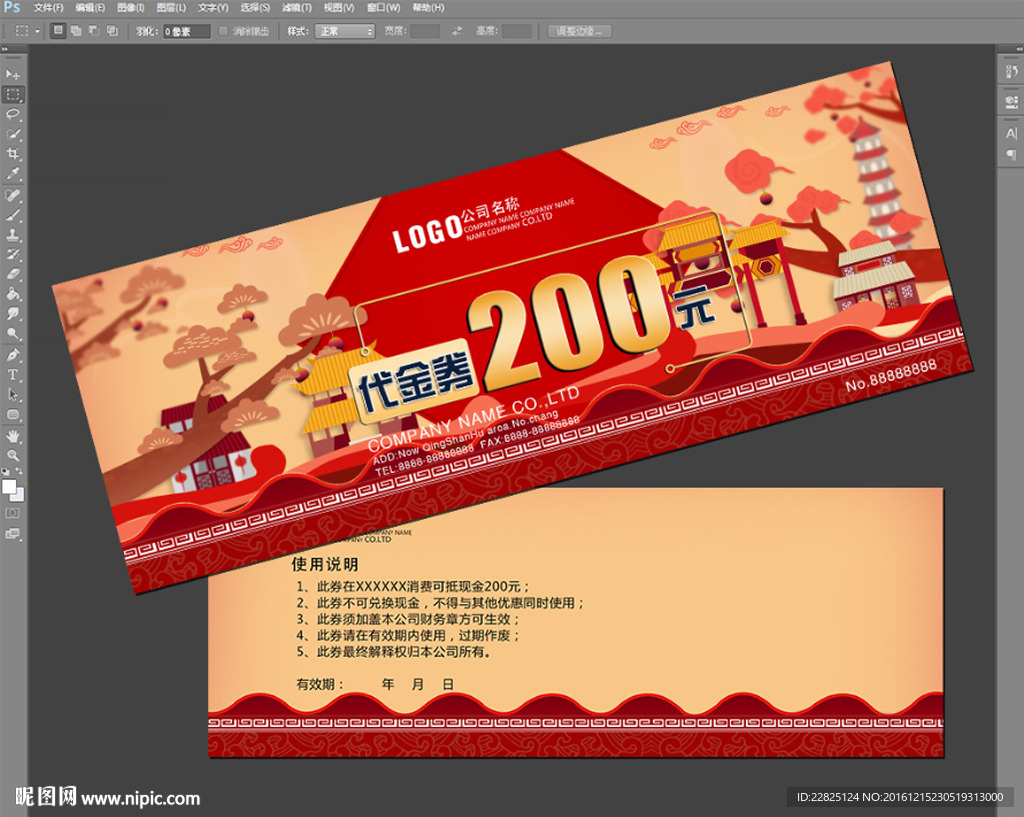
Task: Open the marquee tool preset picker arrow
Action: click(37, 31)
